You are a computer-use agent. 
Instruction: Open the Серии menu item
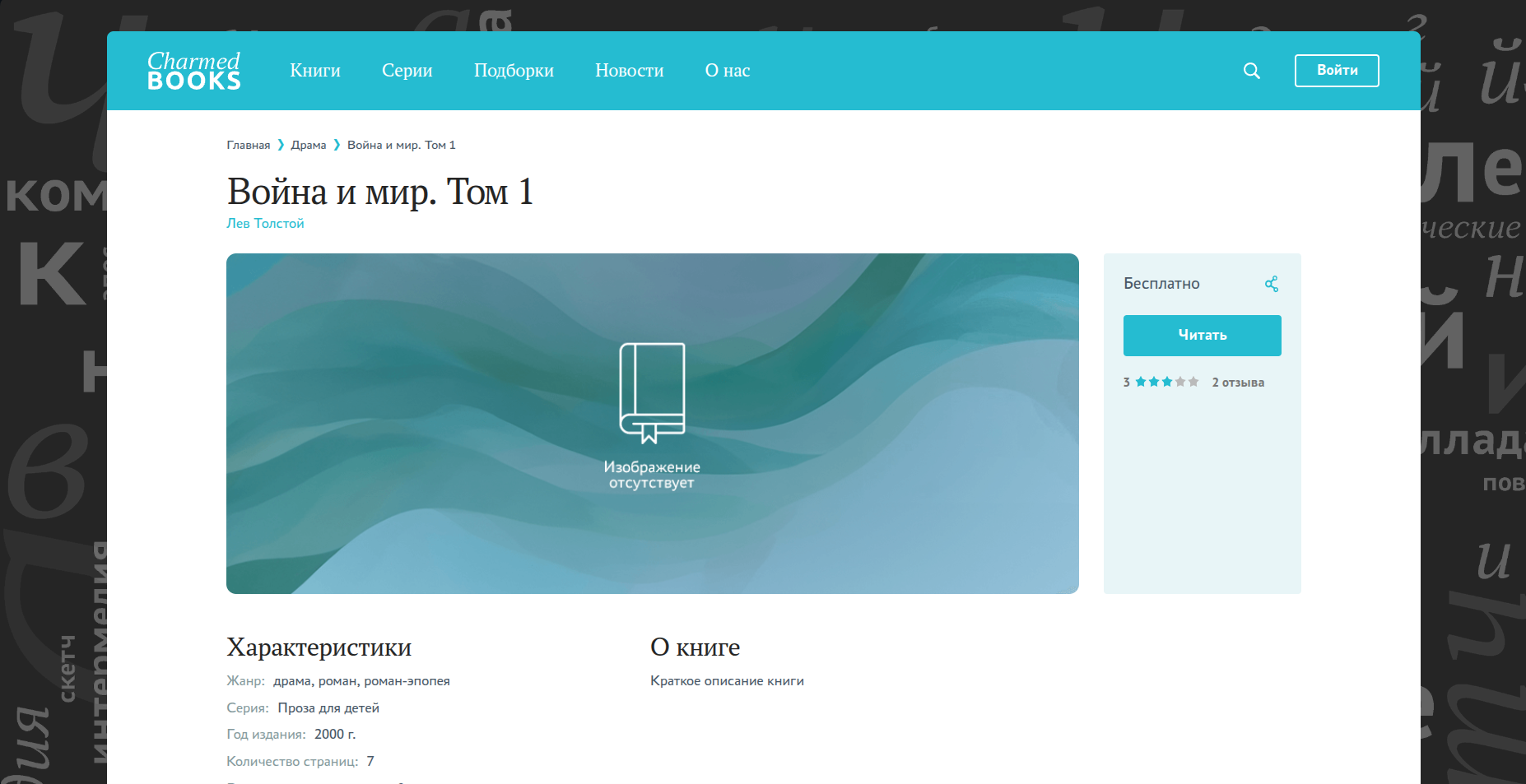pos(407,71)
